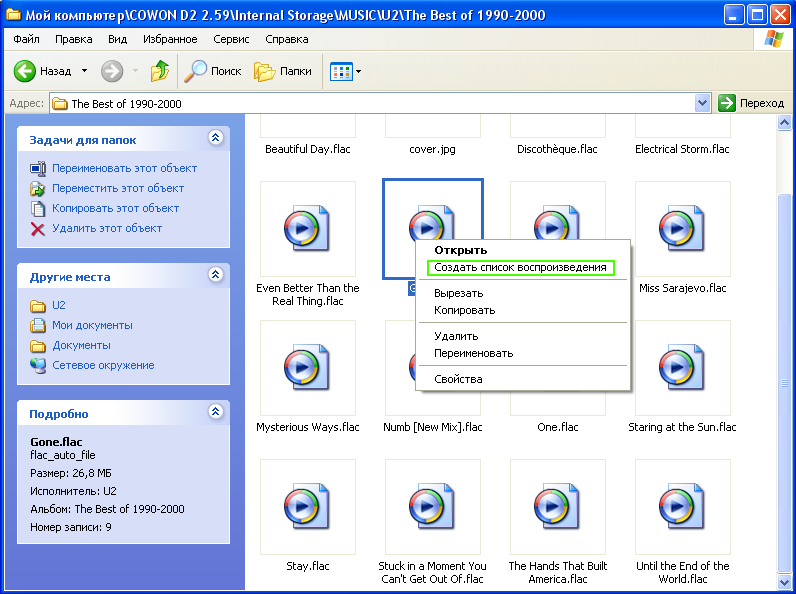Open Мои документы link
This screenshot has width=796, height=594.
[x=92, y=325]
